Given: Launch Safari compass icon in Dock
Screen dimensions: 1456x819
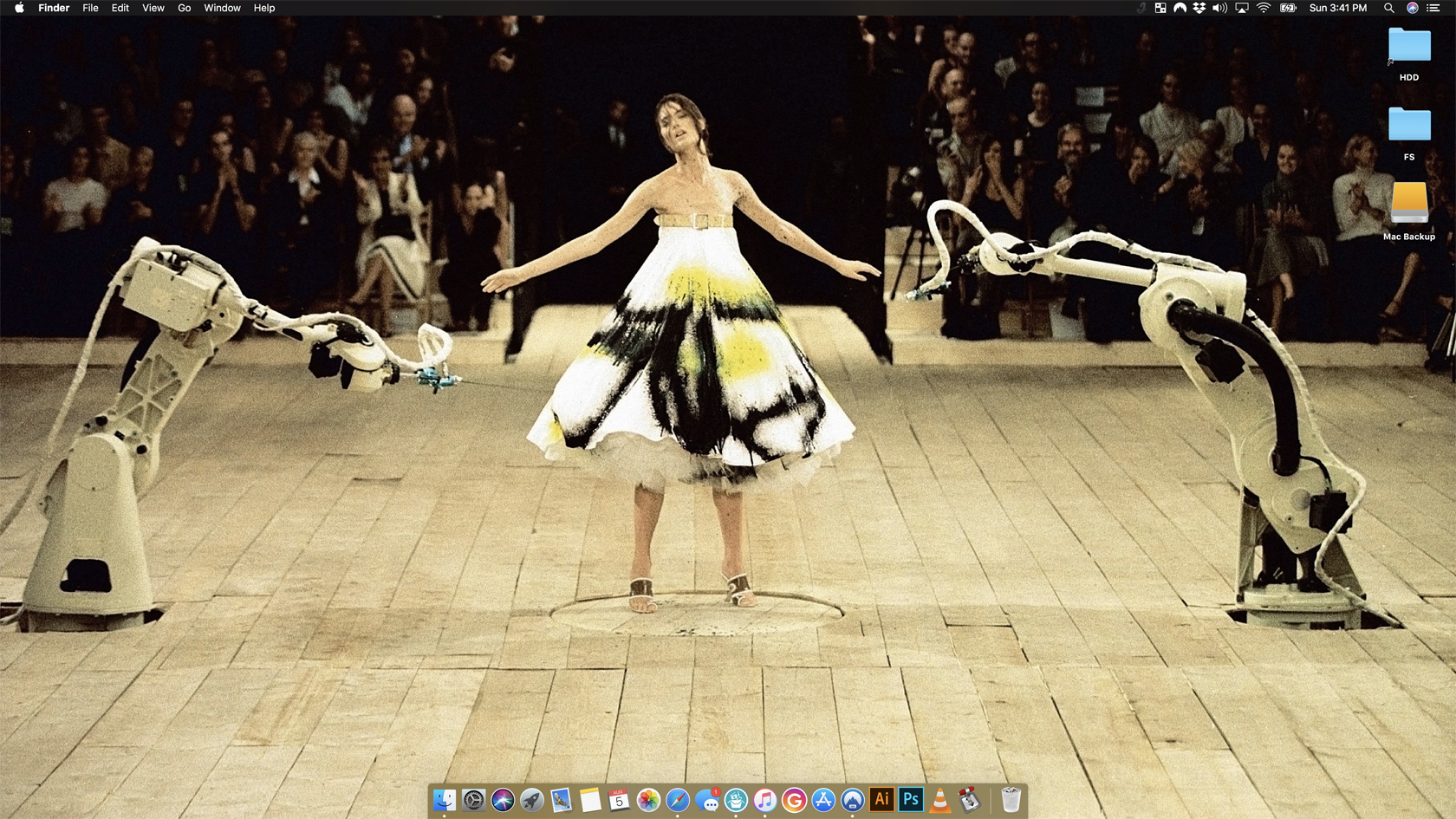Looking at the screenshot, I should 678,800.
